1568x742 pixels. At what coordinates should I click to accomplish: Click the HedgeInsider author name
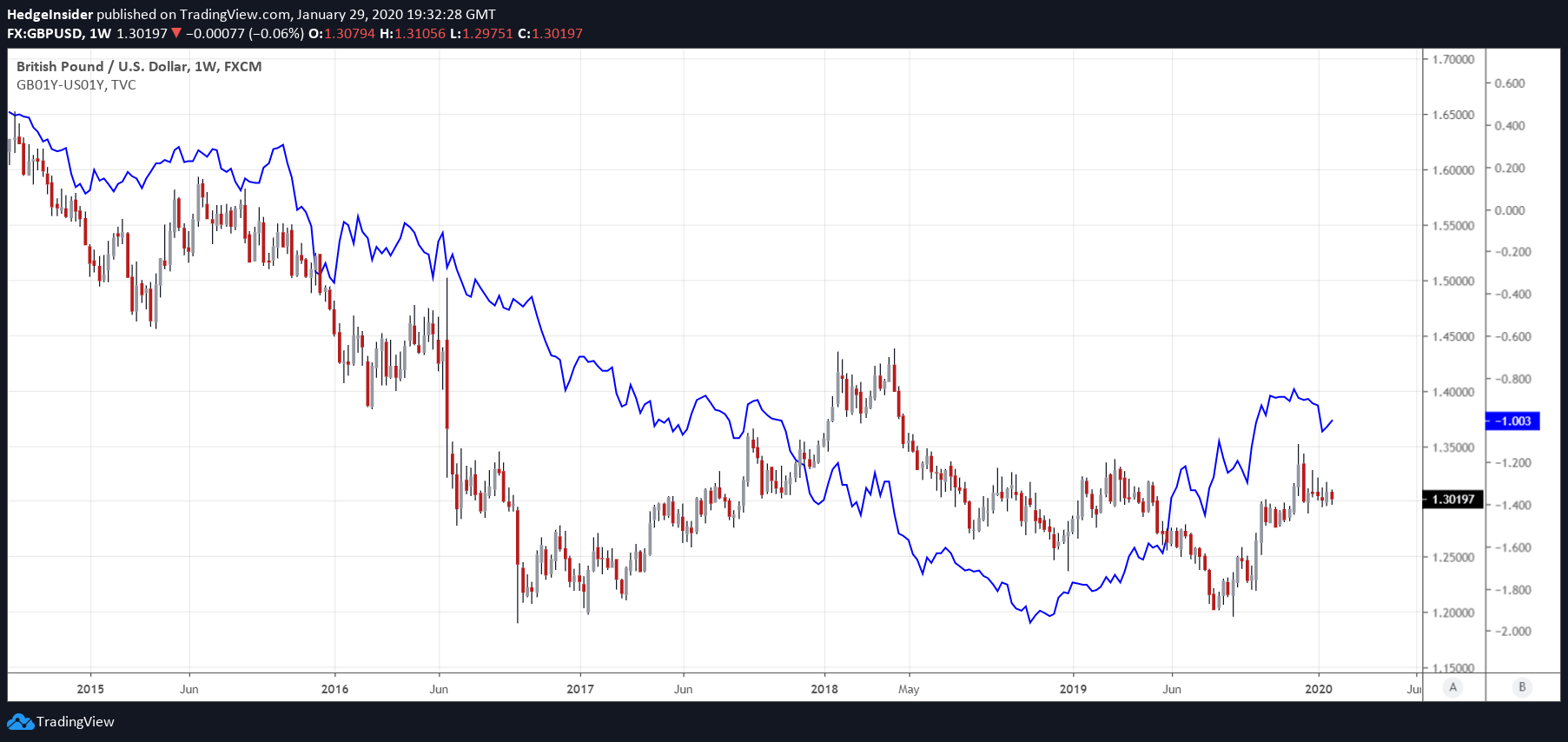click(50, 15)
